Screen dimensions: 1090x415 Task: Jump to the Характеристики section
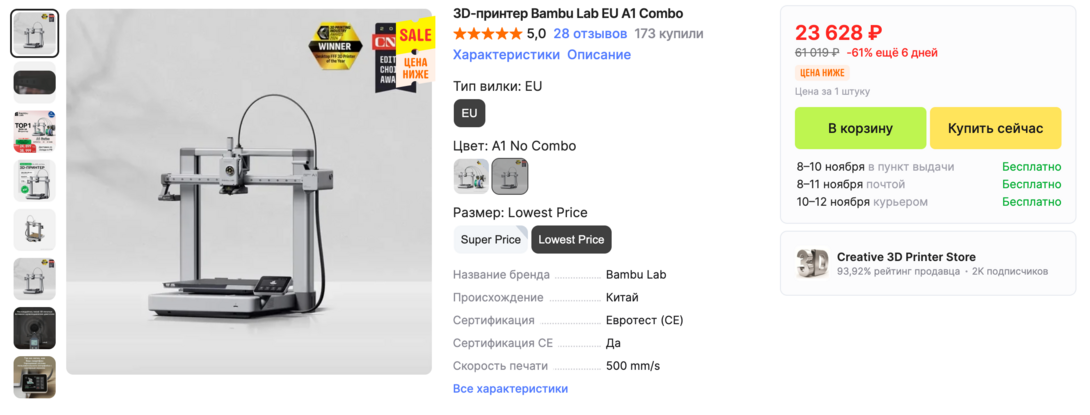[x=506, y=55]
